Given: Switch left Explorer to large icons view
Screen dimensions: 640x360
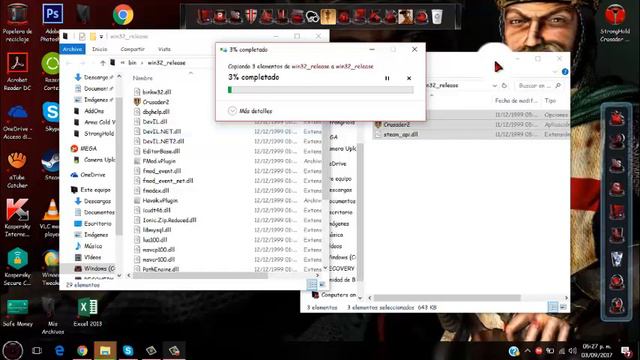Looking at the screenshot, I should click(x=322, y=284).
